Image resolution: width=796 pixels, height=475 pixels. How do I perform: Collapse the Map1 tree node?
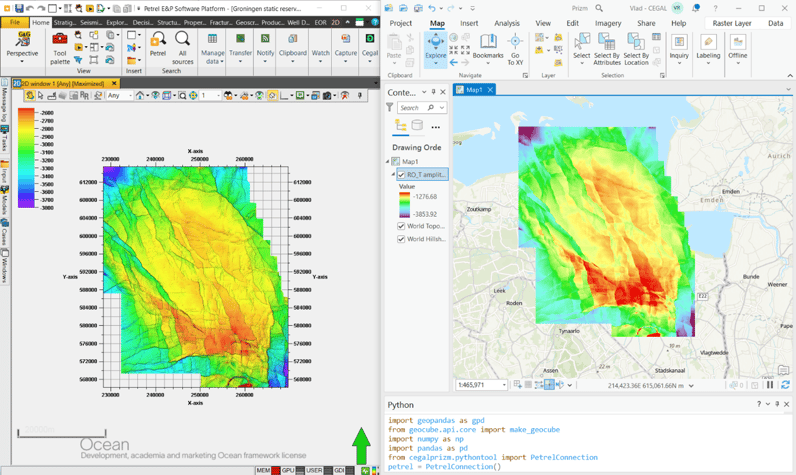(x=388, y=161)
